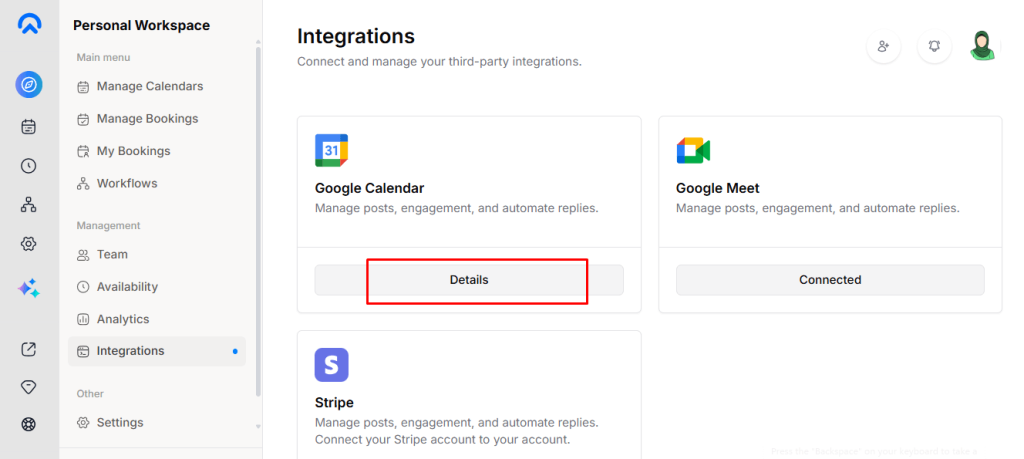
Task: Open Analytics from the sidebar
Action: pos(122,319)
